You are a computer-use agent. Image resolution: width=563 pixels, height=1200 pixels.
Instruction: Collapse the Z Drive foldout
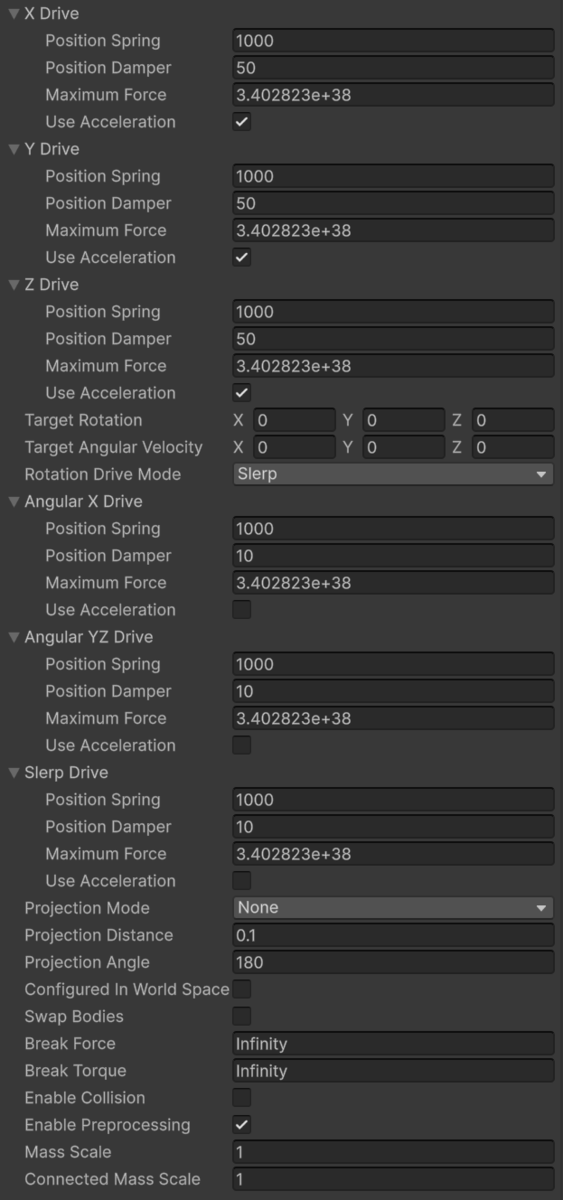click(14, 285)
